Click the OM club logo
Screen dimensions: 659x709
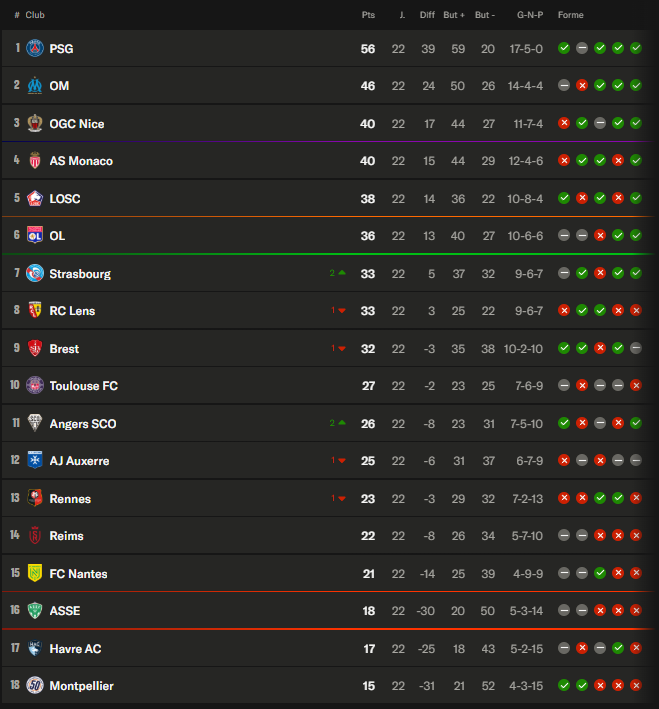coord(35,85)
